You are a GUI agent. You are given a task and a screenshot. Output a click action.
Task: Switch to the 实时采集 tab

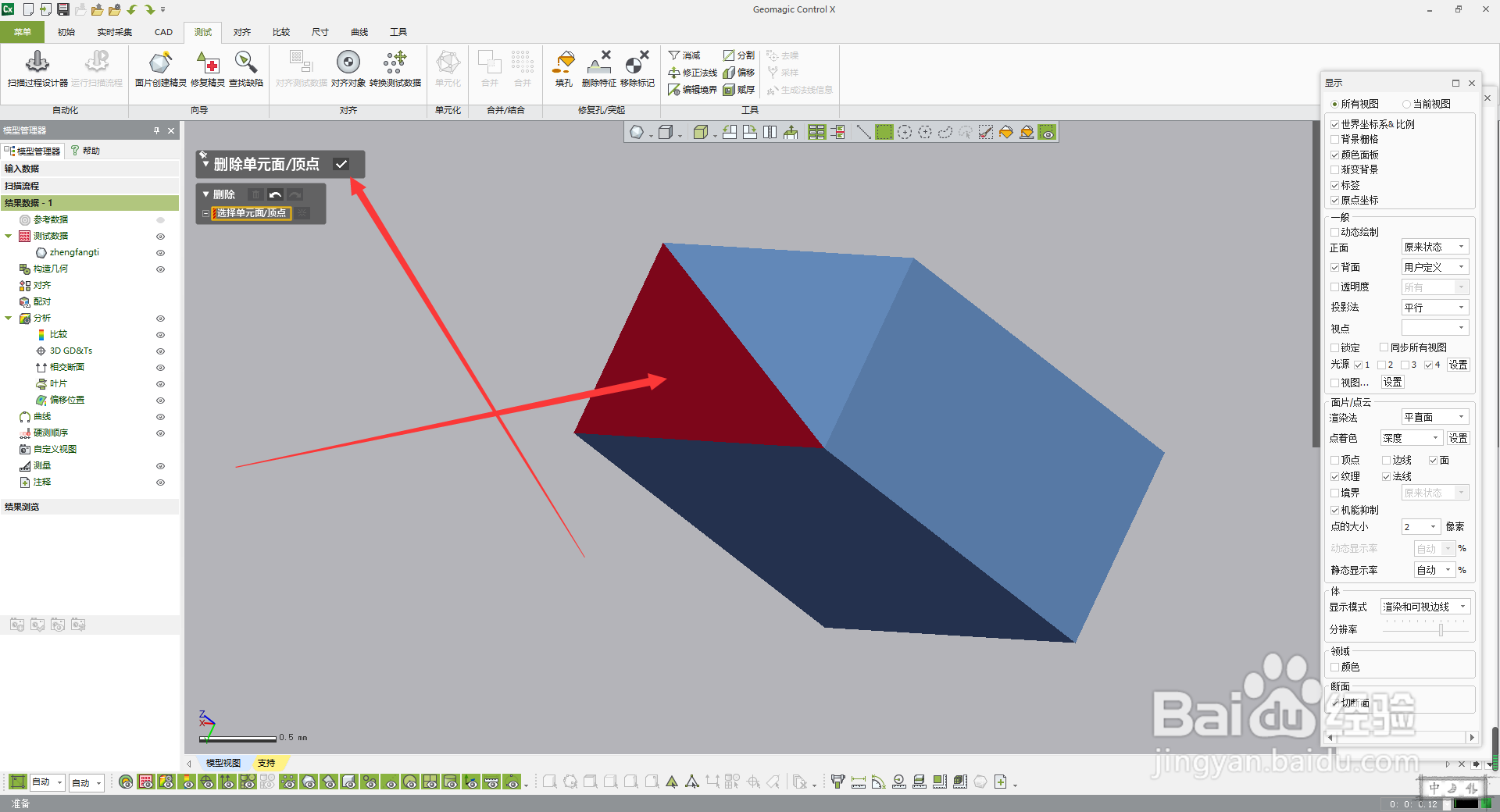[x=115, y=32]
